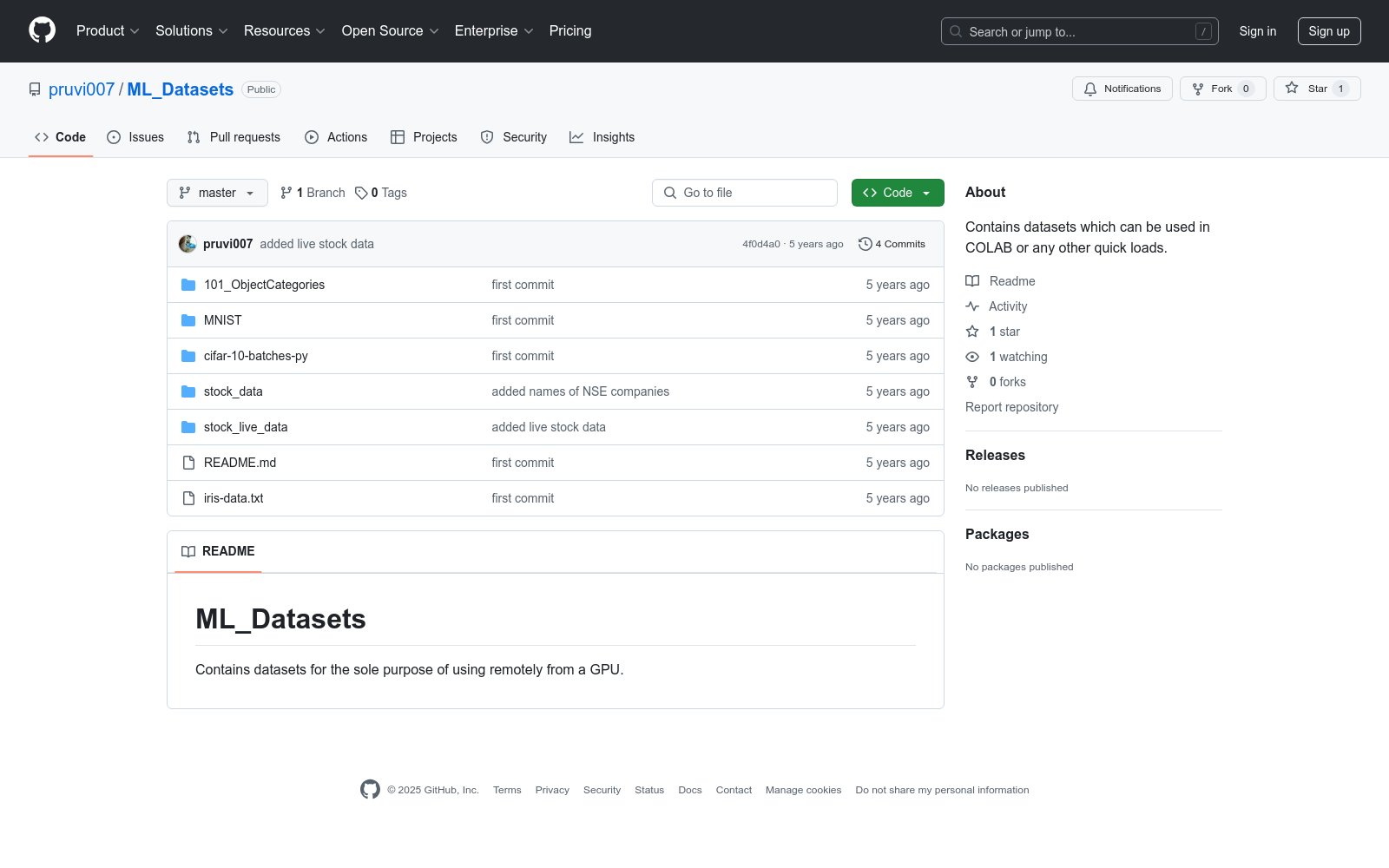Open the Enterprise dropdown
Screen dimensions: 1389x868
click(494, 30)
